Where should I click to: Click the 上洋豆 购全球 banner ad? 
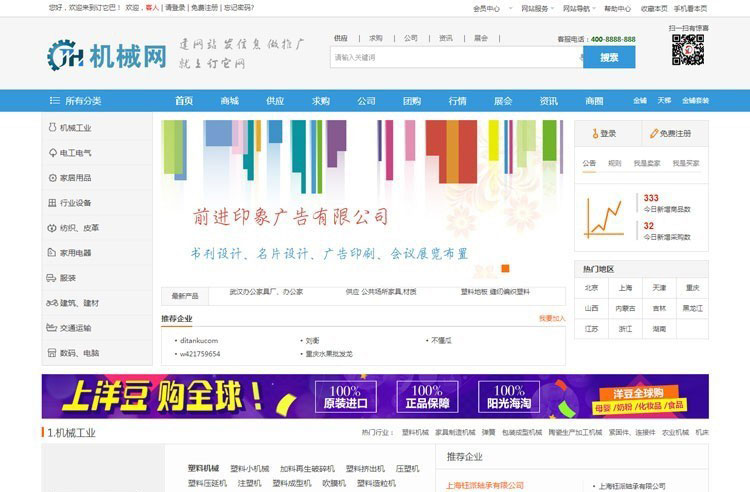(375, 396)
